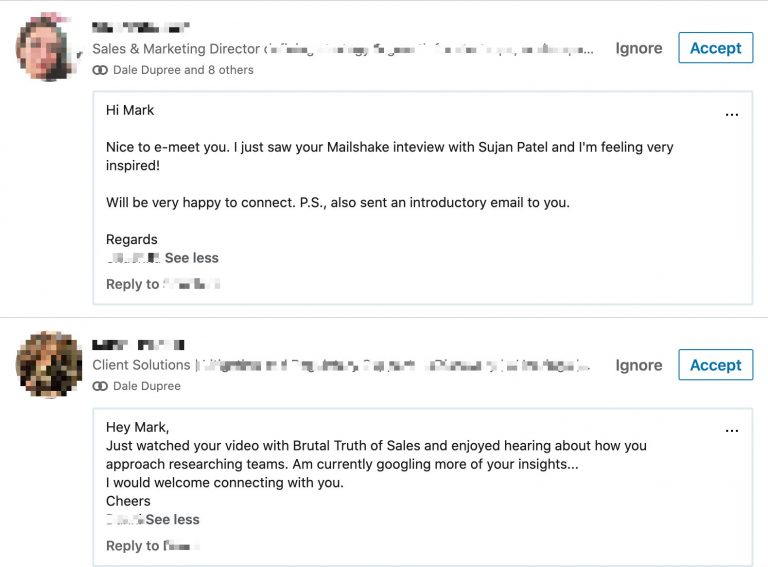
Task: Click the mutual connection icon beside the lone "Dale Dupree"
Action: coord(100,386)
